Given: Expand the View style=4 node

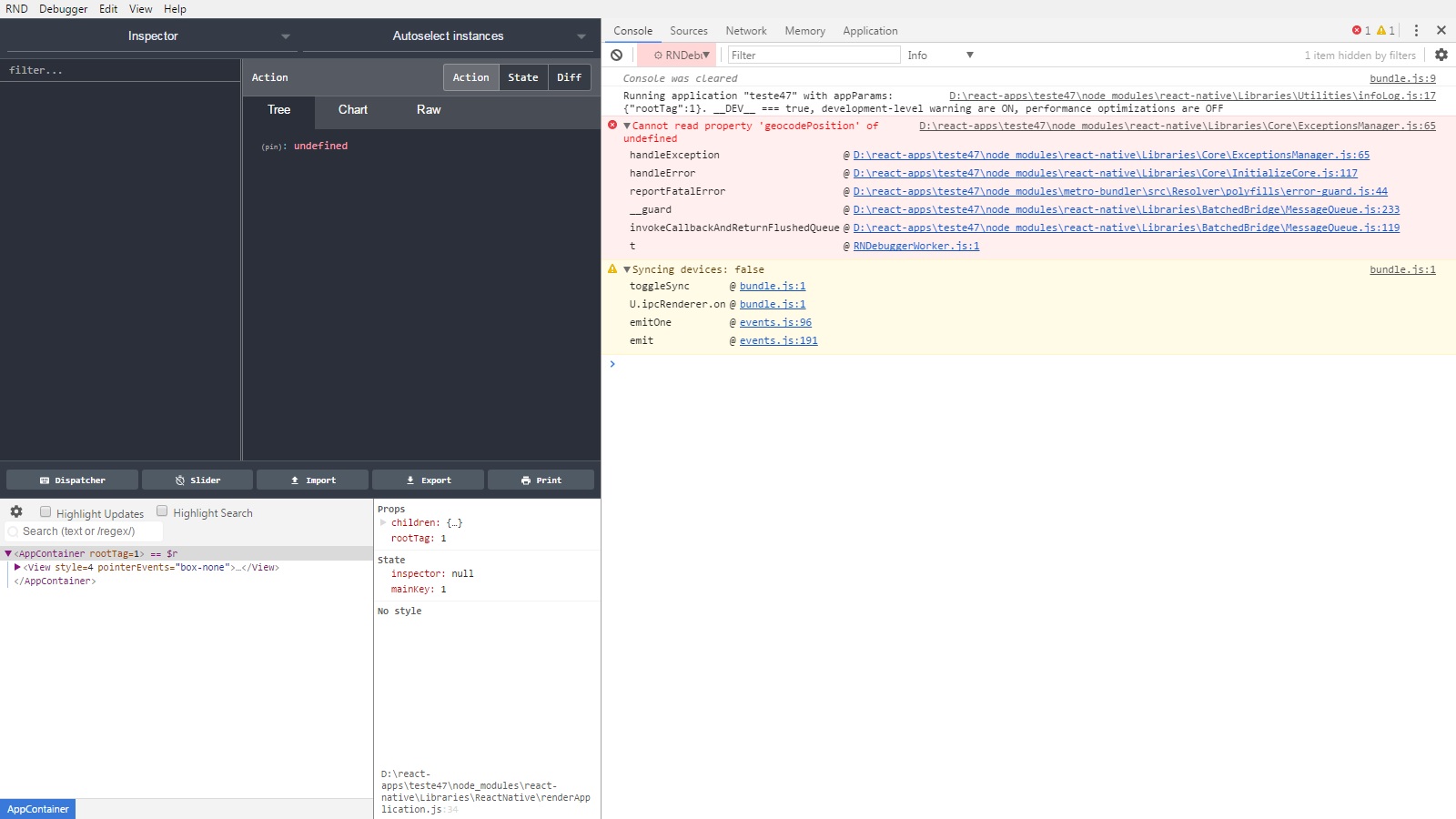Looking at the screenshot, I should tap(17, 567).
